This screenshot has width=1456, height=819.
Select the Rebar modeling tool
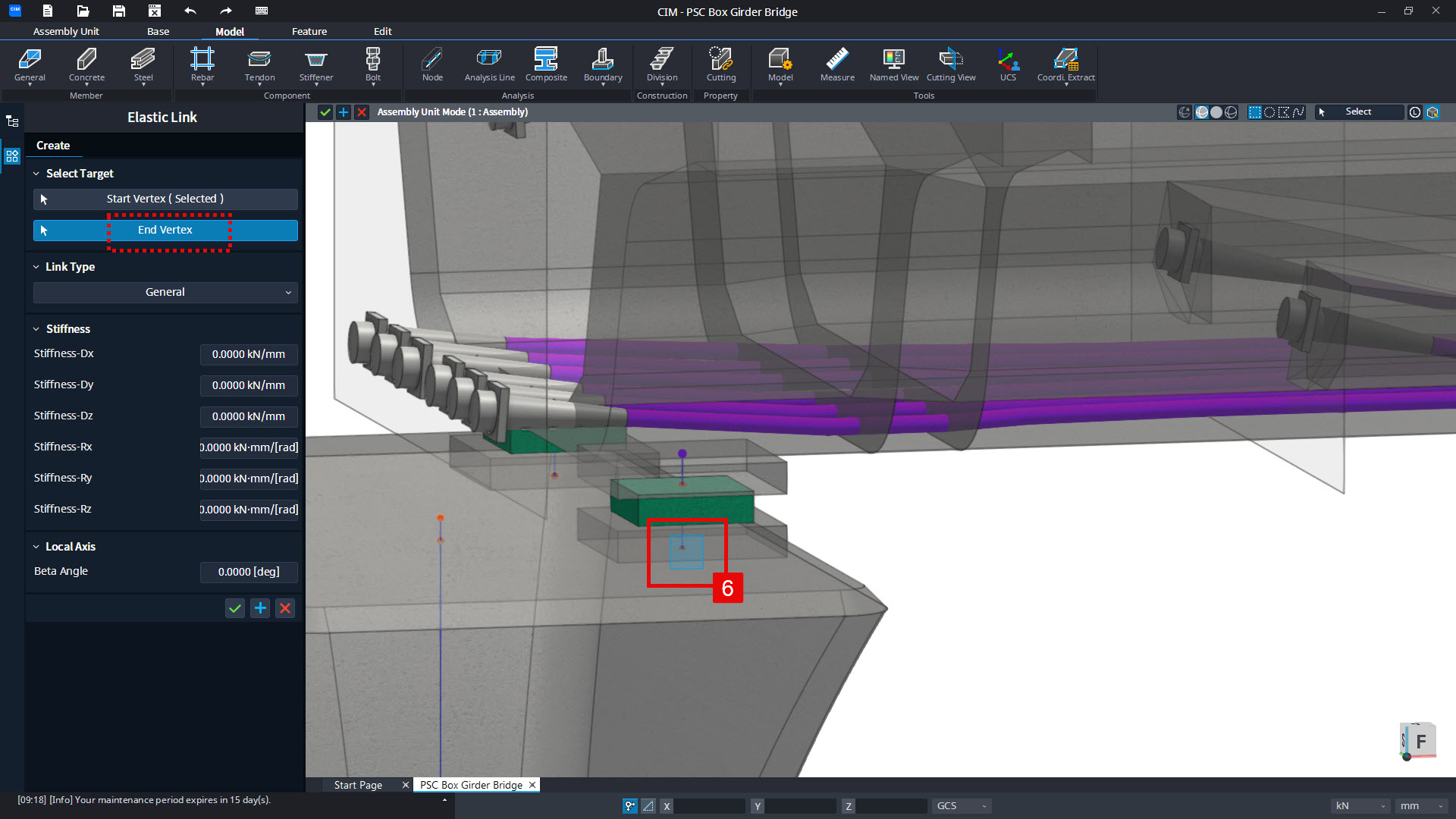202,64
